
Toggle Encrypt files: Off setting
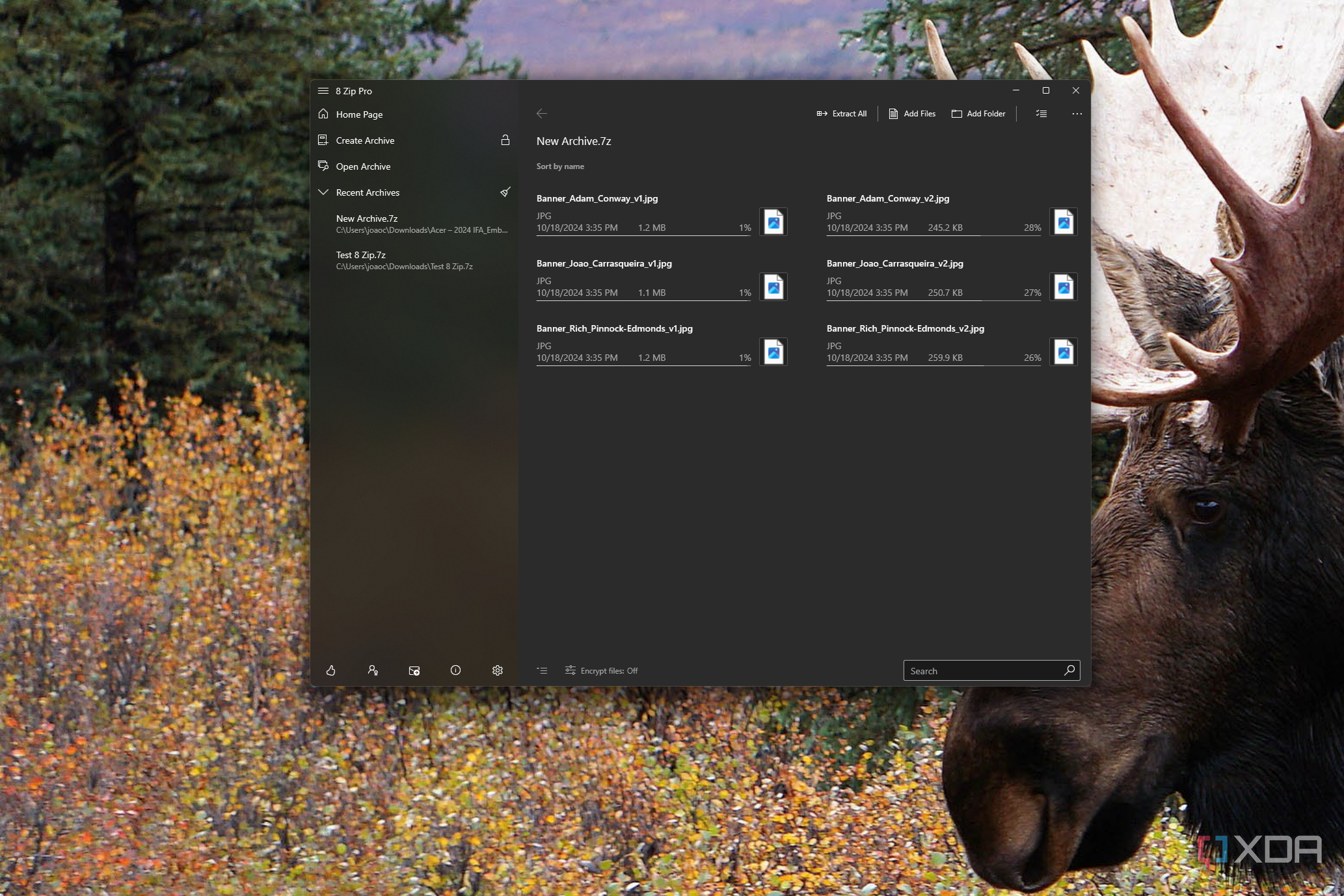pos(602,670)
